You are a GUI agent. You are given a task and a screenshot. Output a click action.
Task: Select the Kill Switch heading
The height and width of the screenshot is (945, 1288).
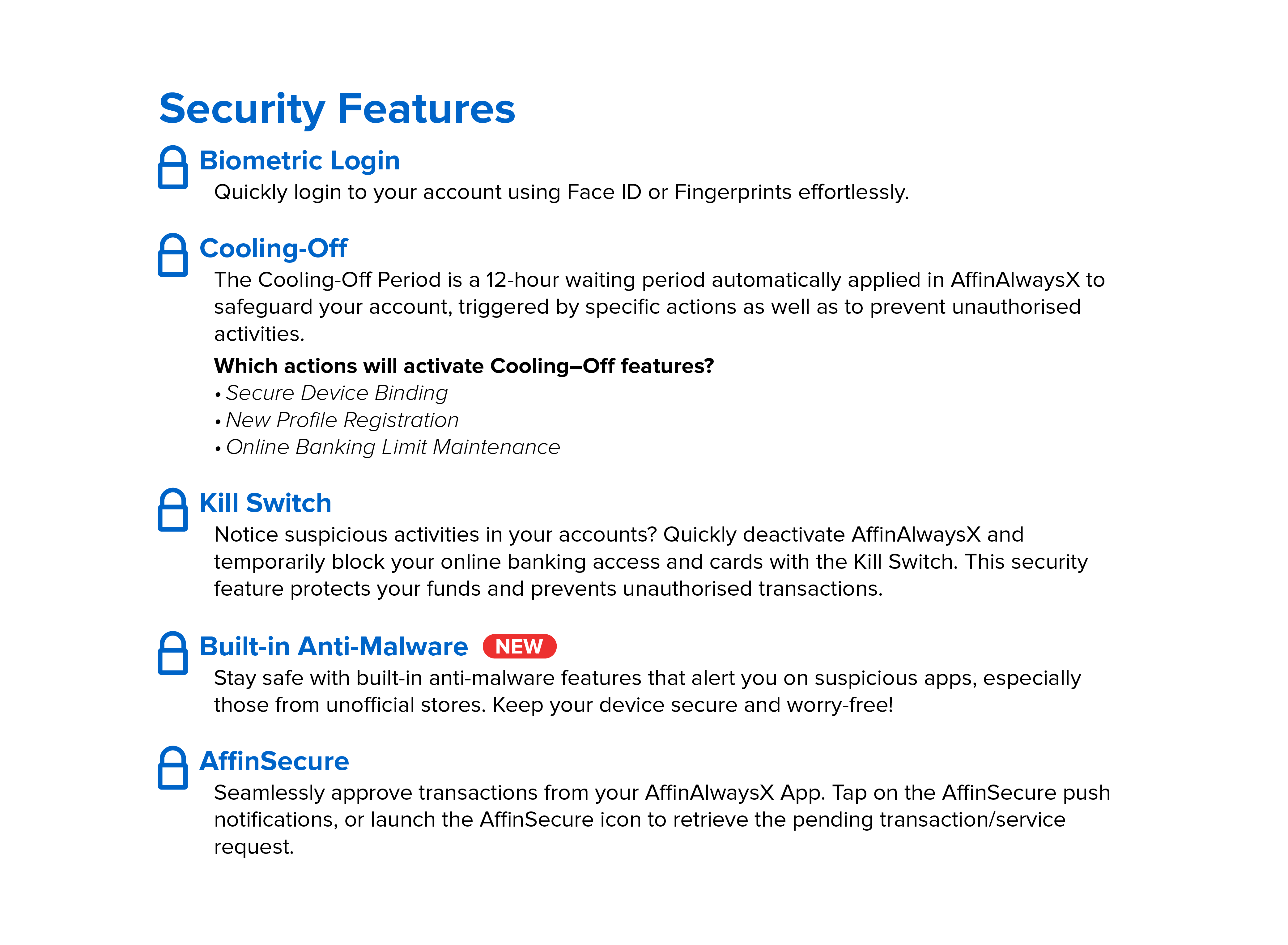266,503
